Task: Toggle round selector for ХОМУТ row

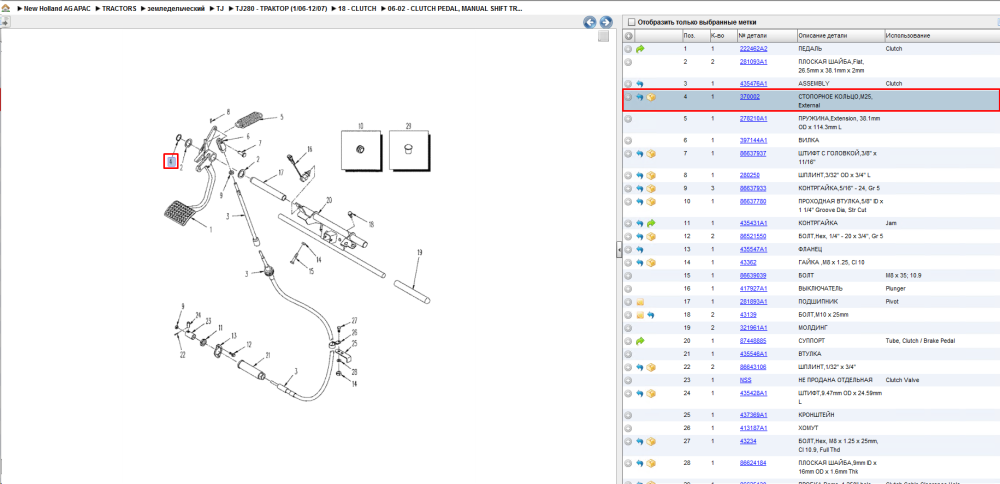Action: [x=628, y=428]
